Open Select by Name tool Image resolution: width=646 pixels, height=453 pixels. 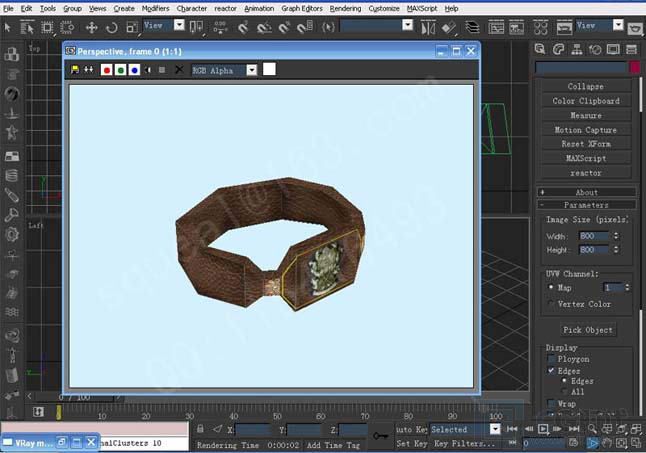[27, 28]
